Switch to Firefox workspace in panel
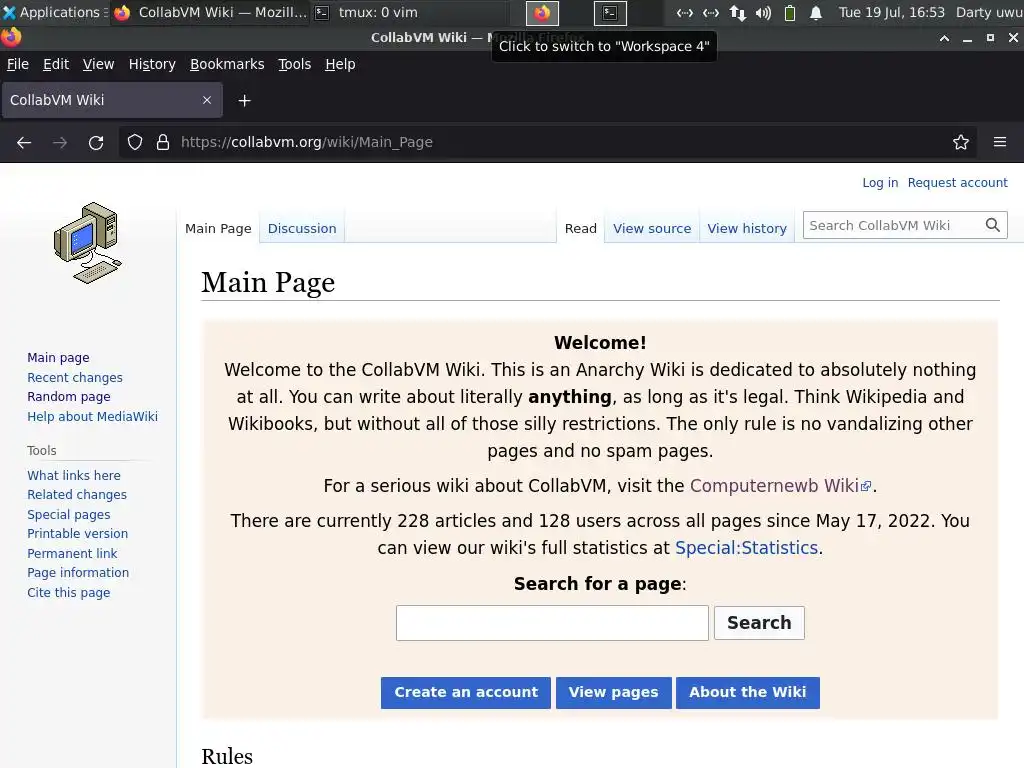1024x768 pixels. pyautogui.click(x=542, y=12)
